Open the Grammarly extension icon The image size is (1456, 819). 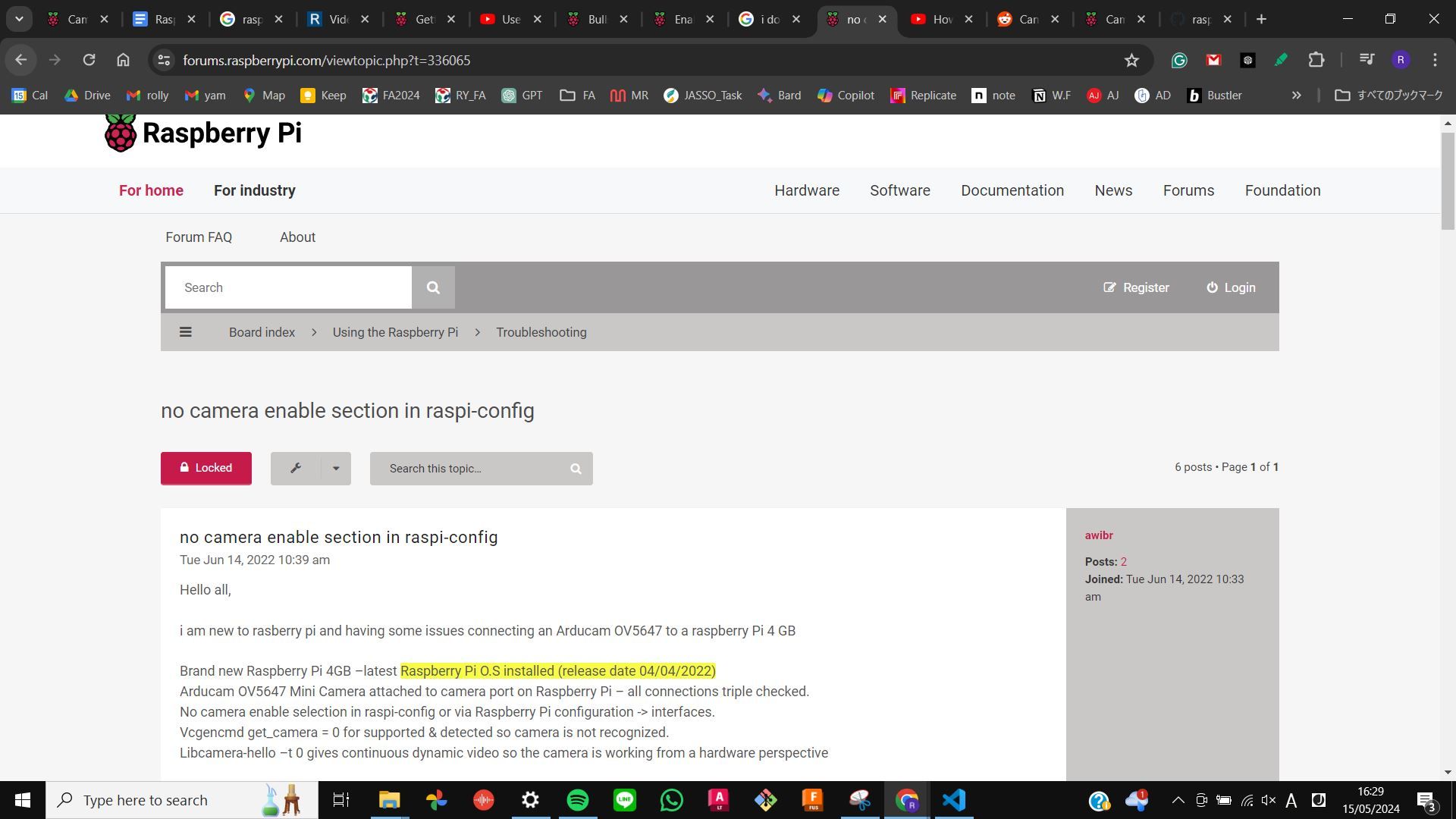(1179, 60)
